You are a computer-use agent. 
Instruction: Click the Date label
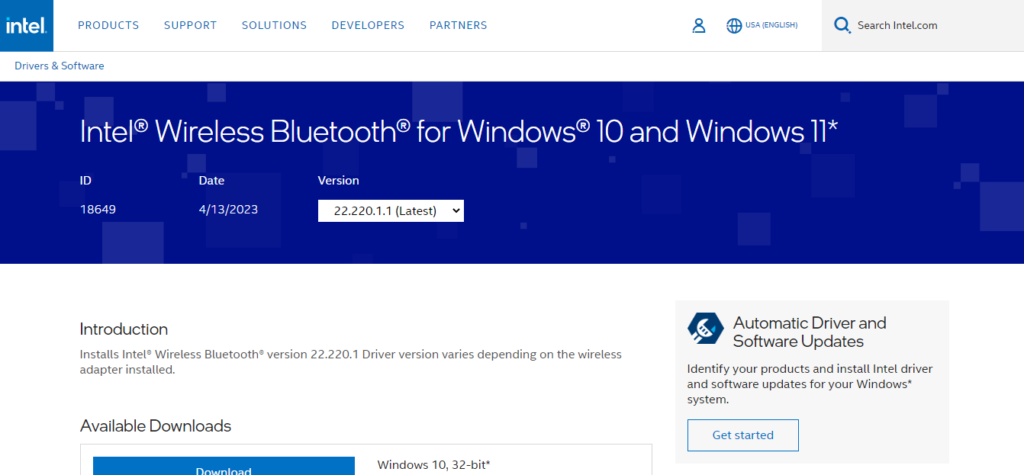[212, 180]
